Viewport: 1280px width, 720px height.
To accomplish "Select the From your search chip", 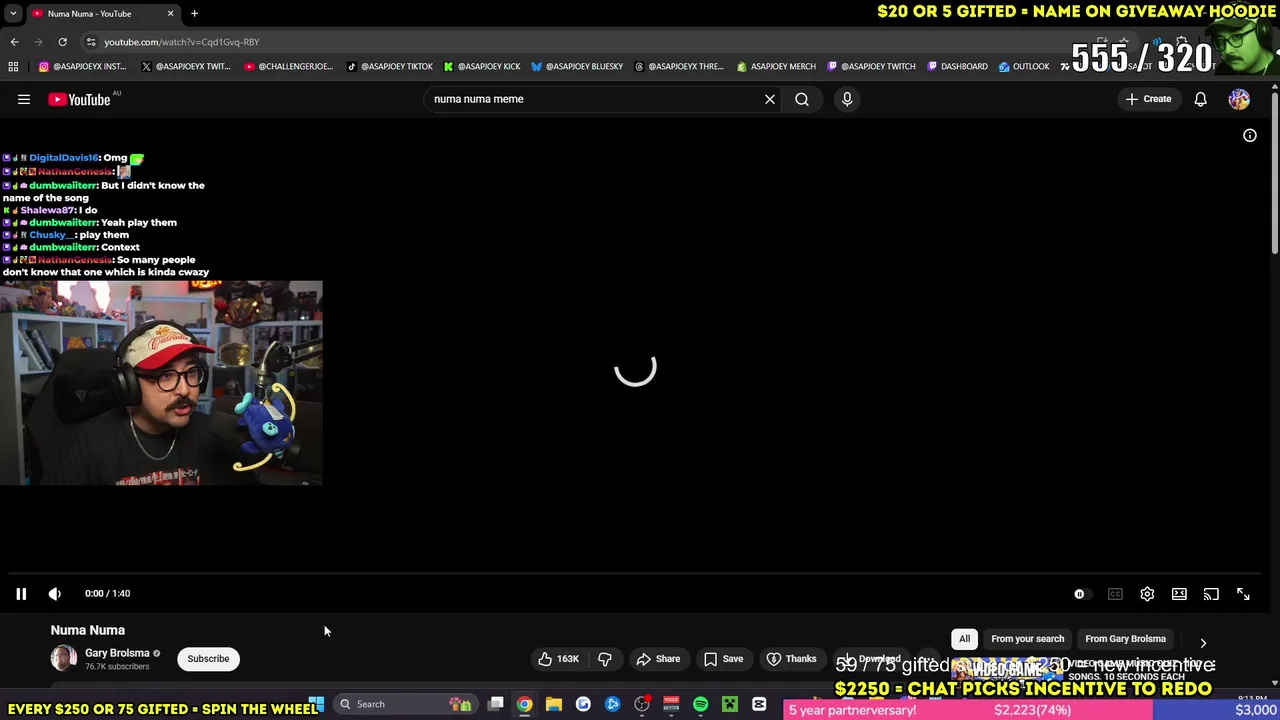I will 1027,639.
